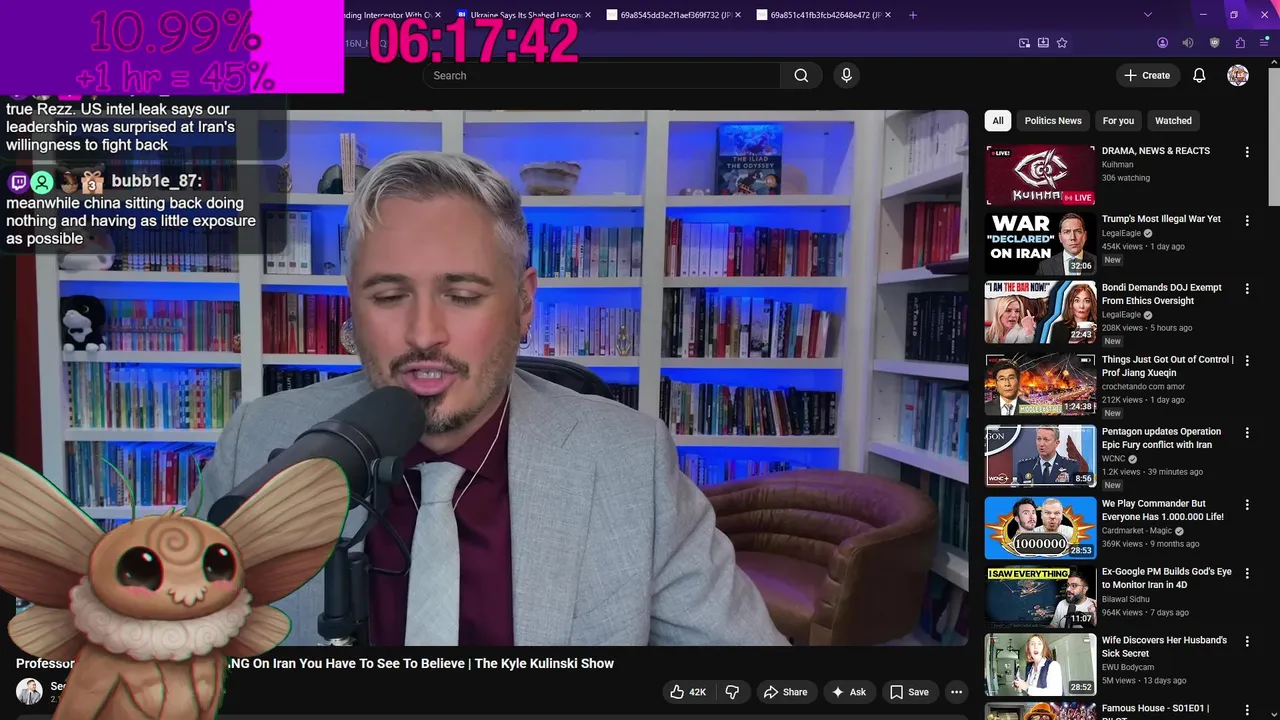Open options for Trump's Most Illegal War Yet
Screen dimensions: 1280x720
(1247, 220)
